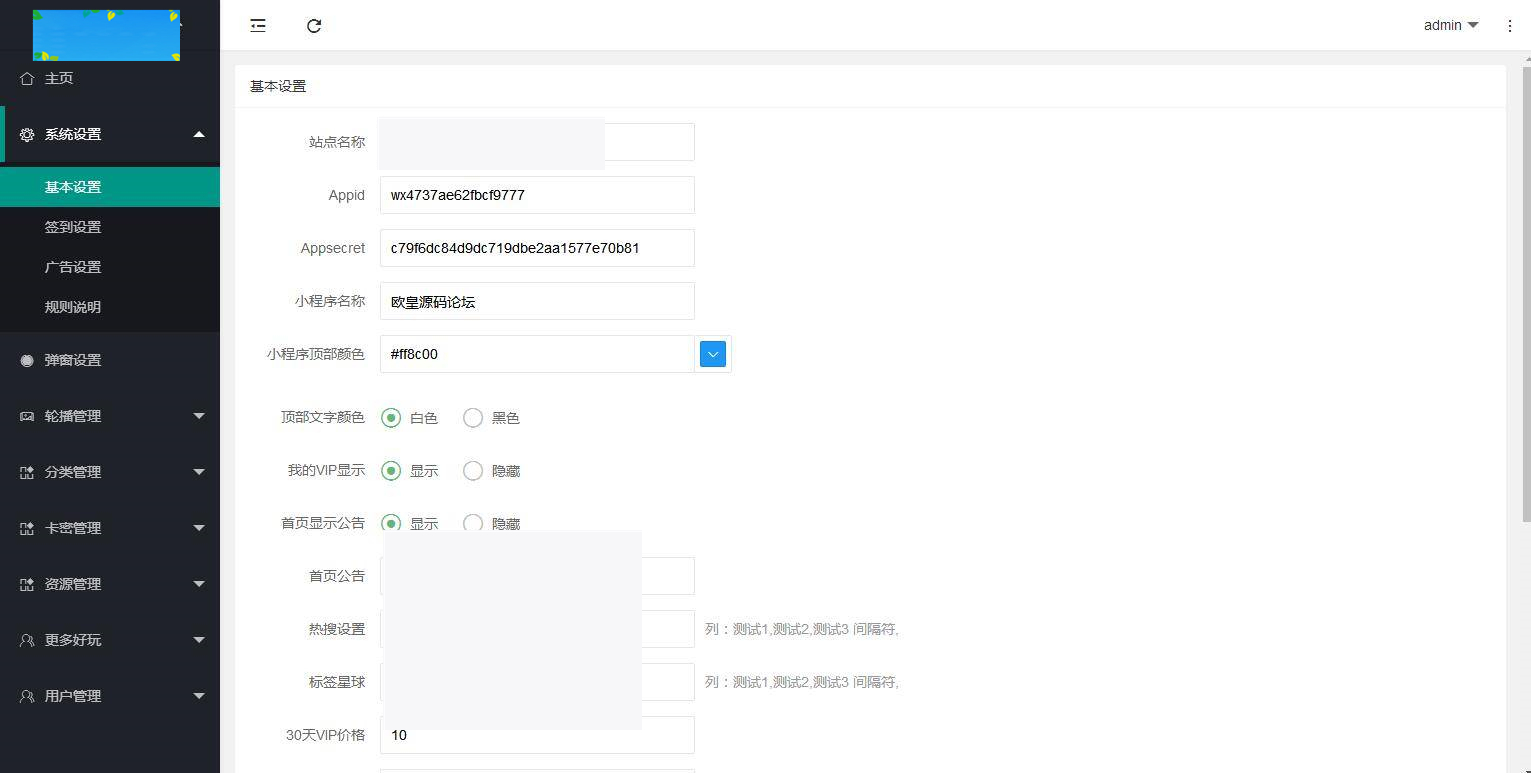The image size is (1531, 773).
Task: Switch to 签到设置 in the sidebar
Action: click(x=71, y=227)
